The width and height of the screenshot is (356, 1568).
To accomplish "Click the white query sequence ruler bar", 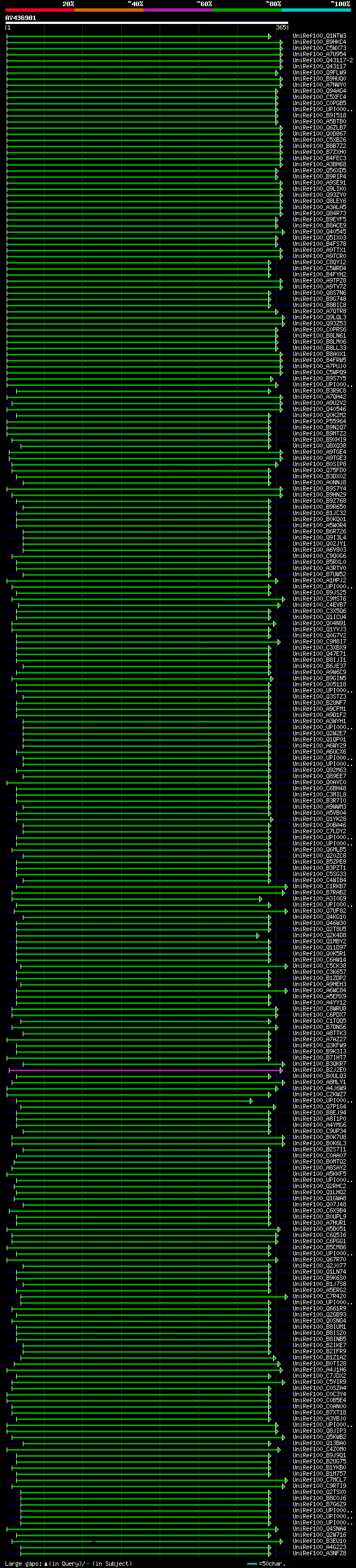I will click(x=147, y=23).
